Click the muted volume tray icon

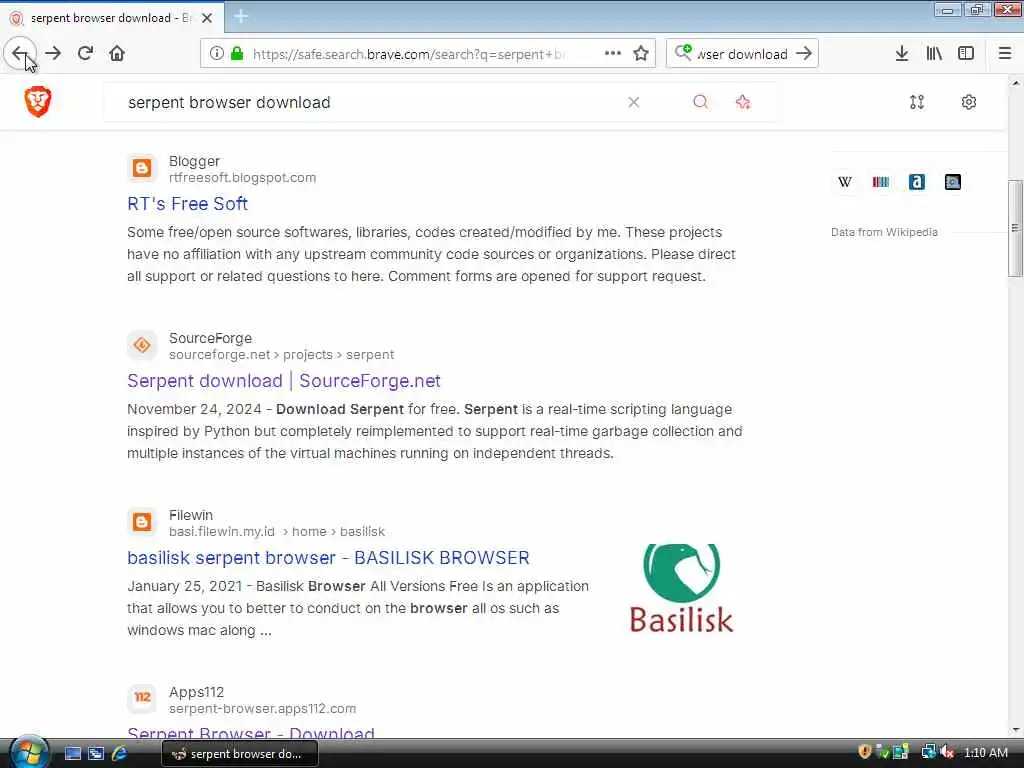[947, 752]
